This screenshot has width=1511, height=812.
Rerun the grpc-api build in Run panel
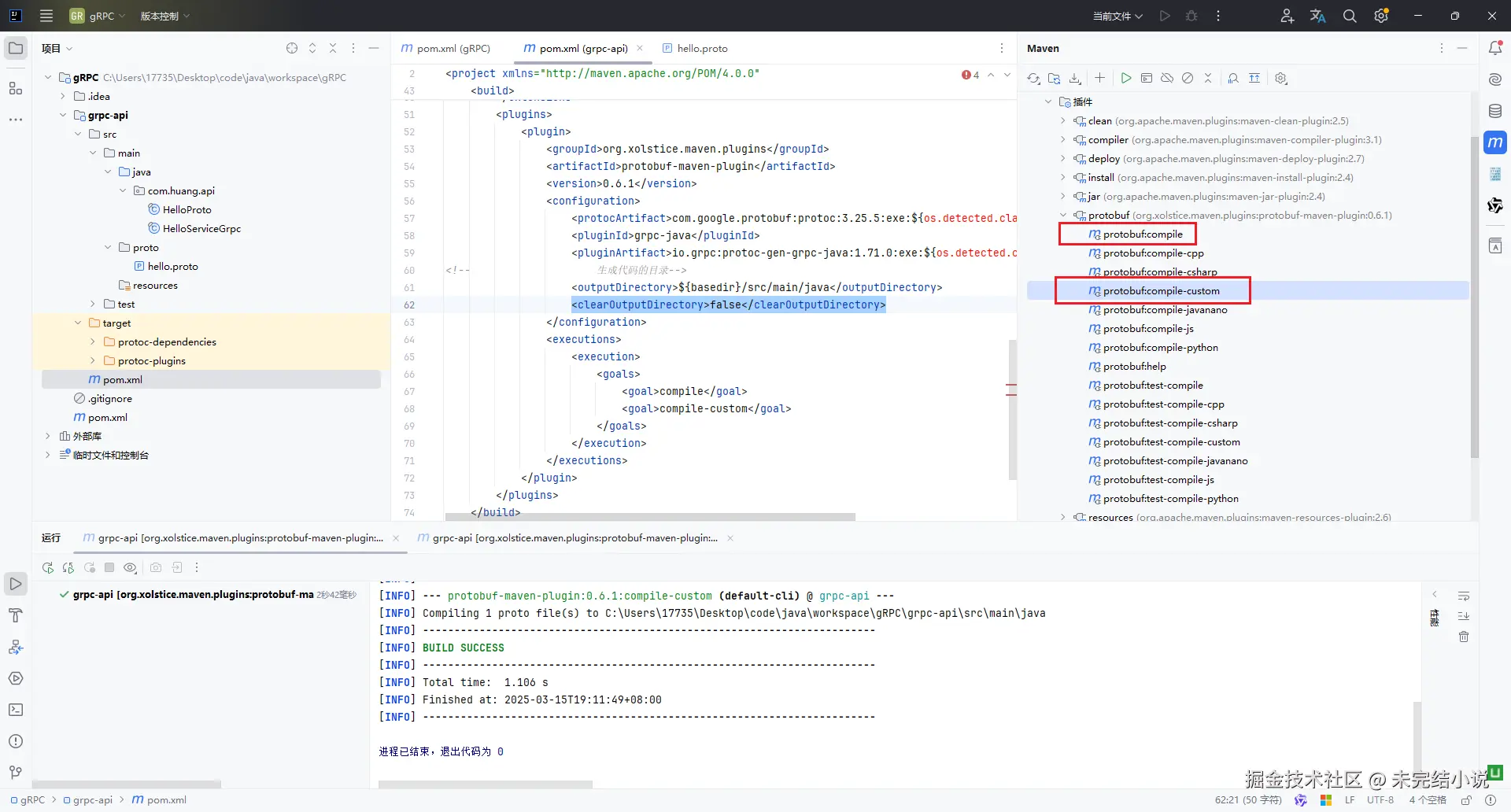click(x=48, y=567)
